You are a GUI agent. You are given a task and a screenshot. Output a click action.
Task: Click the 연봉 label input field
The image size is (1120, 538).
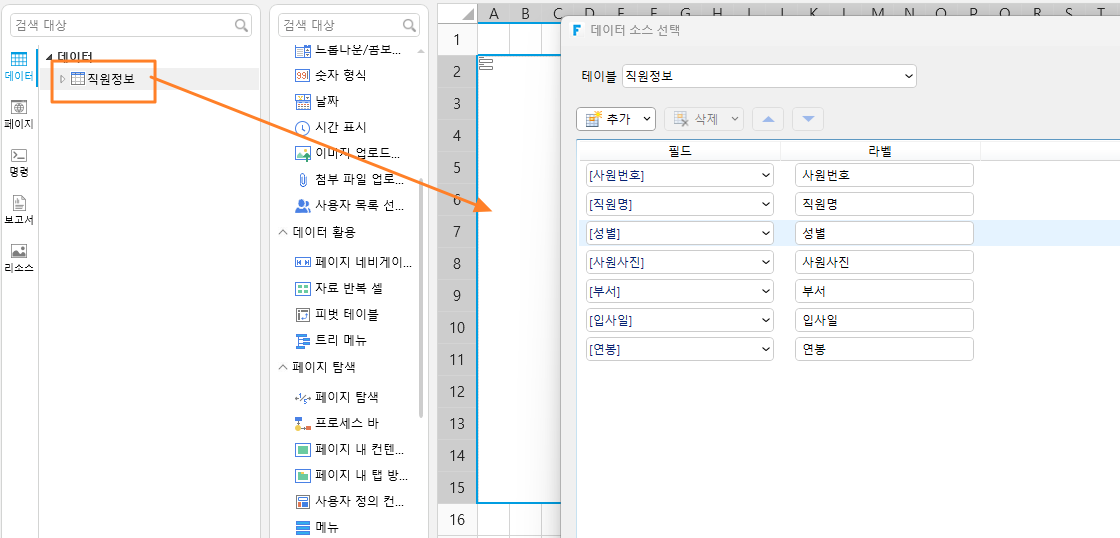point(884,349)
